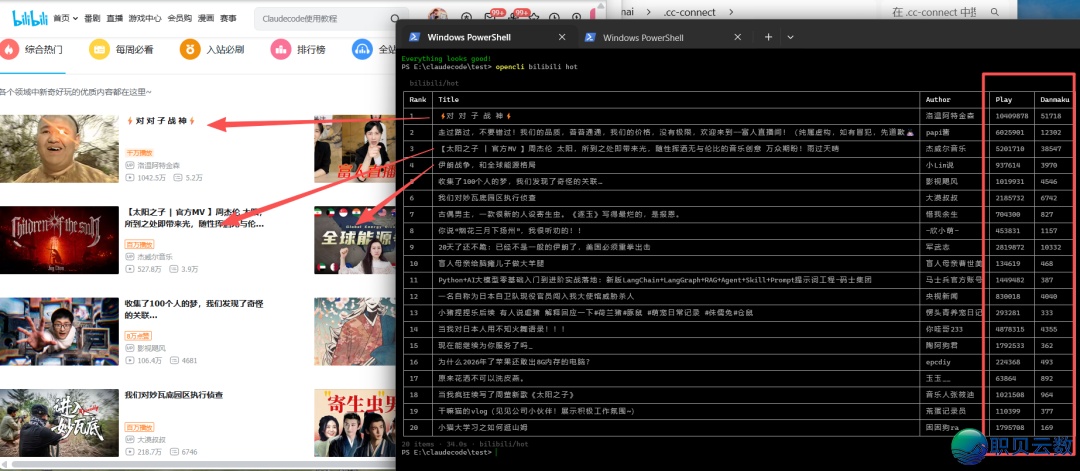Open 漫画 in the bilibili navigation
Image resolution: width=1080 pixels, height=471 pixels.
coord(206,19)
